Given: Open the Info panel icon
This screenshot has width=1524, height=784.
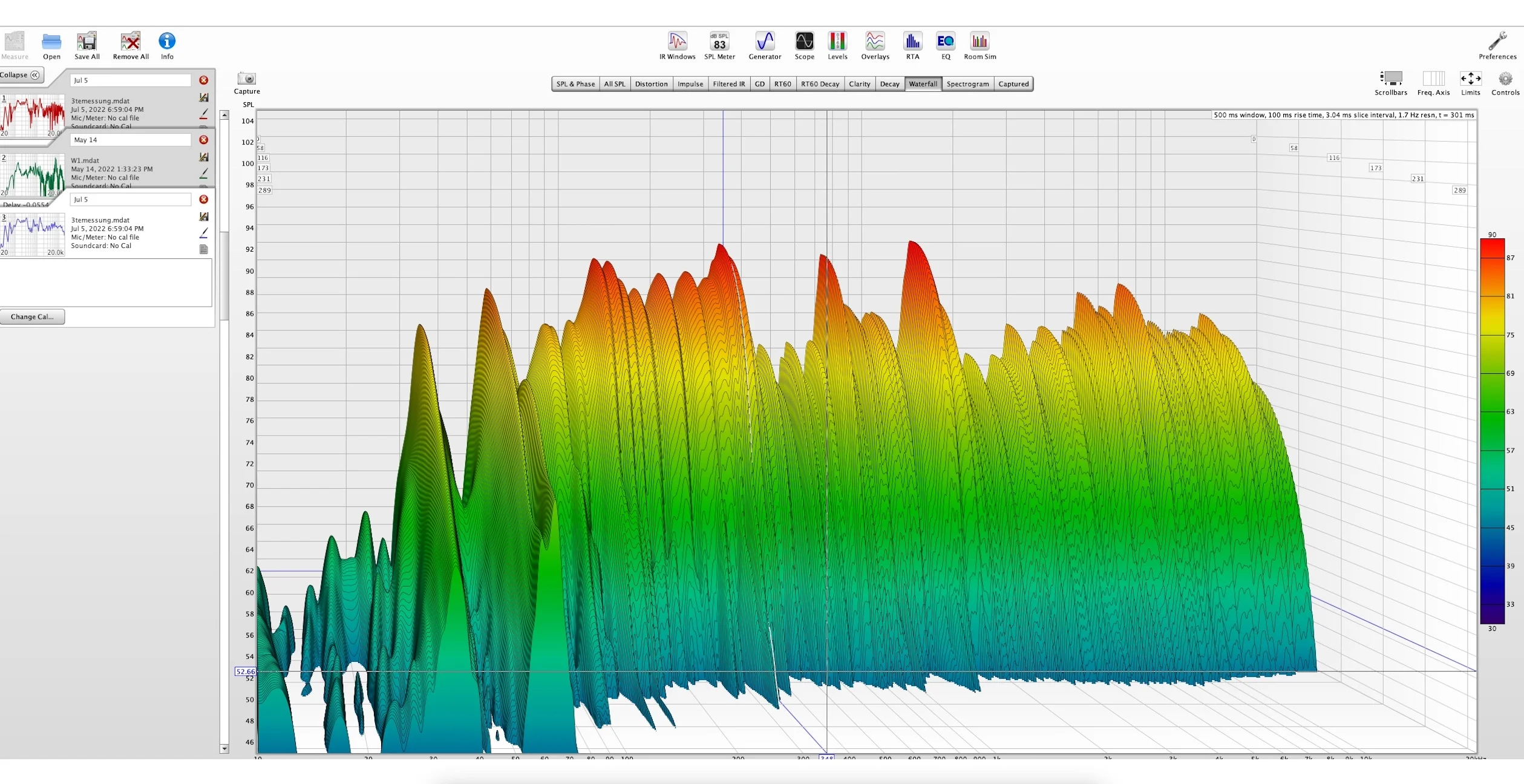Looking at the screenshot, I should coord(167,45).
